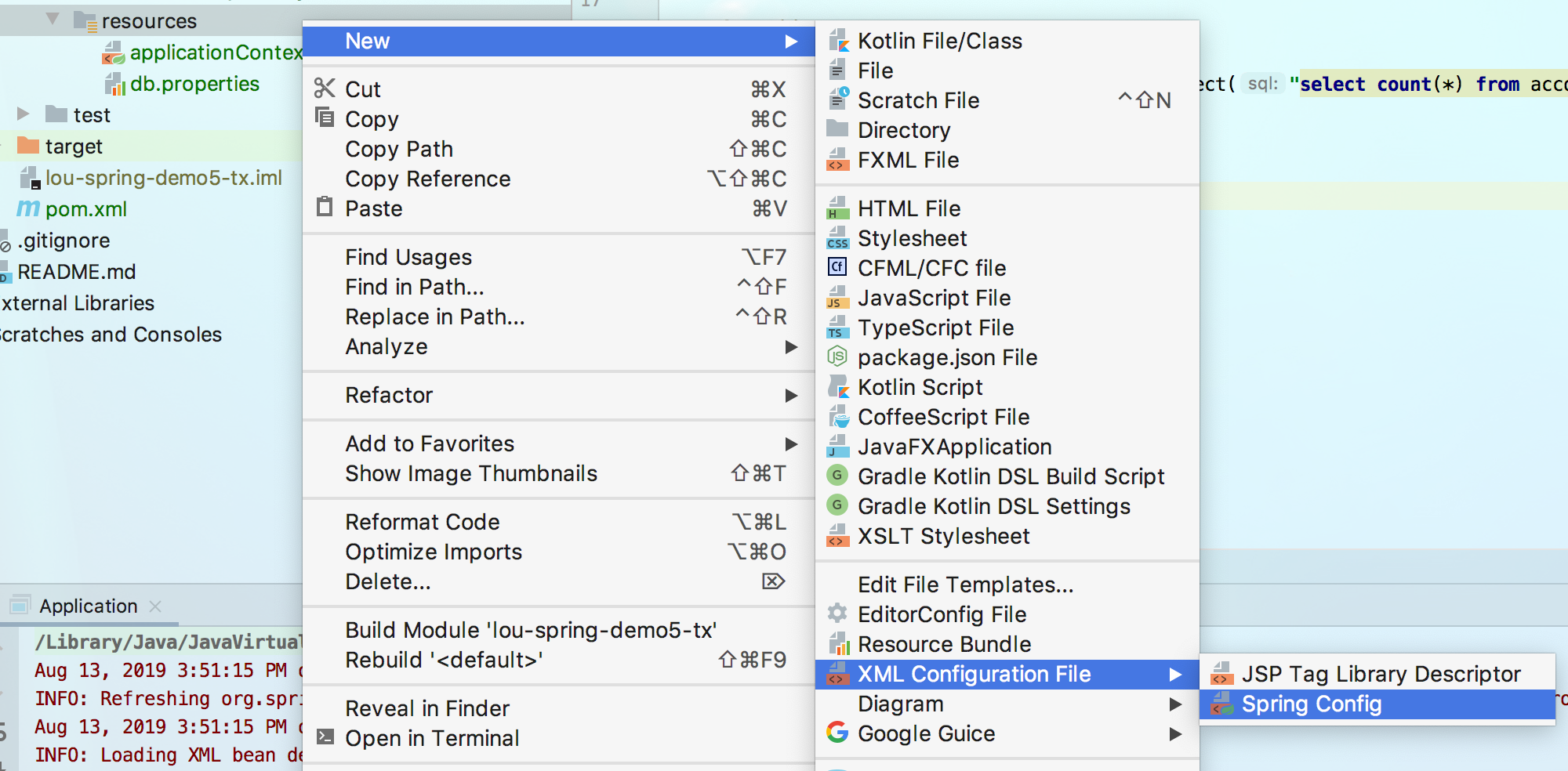Viewport: 1568px width, 771px height.
Task: Click the Google Guice logo icon
Action: 837,733
